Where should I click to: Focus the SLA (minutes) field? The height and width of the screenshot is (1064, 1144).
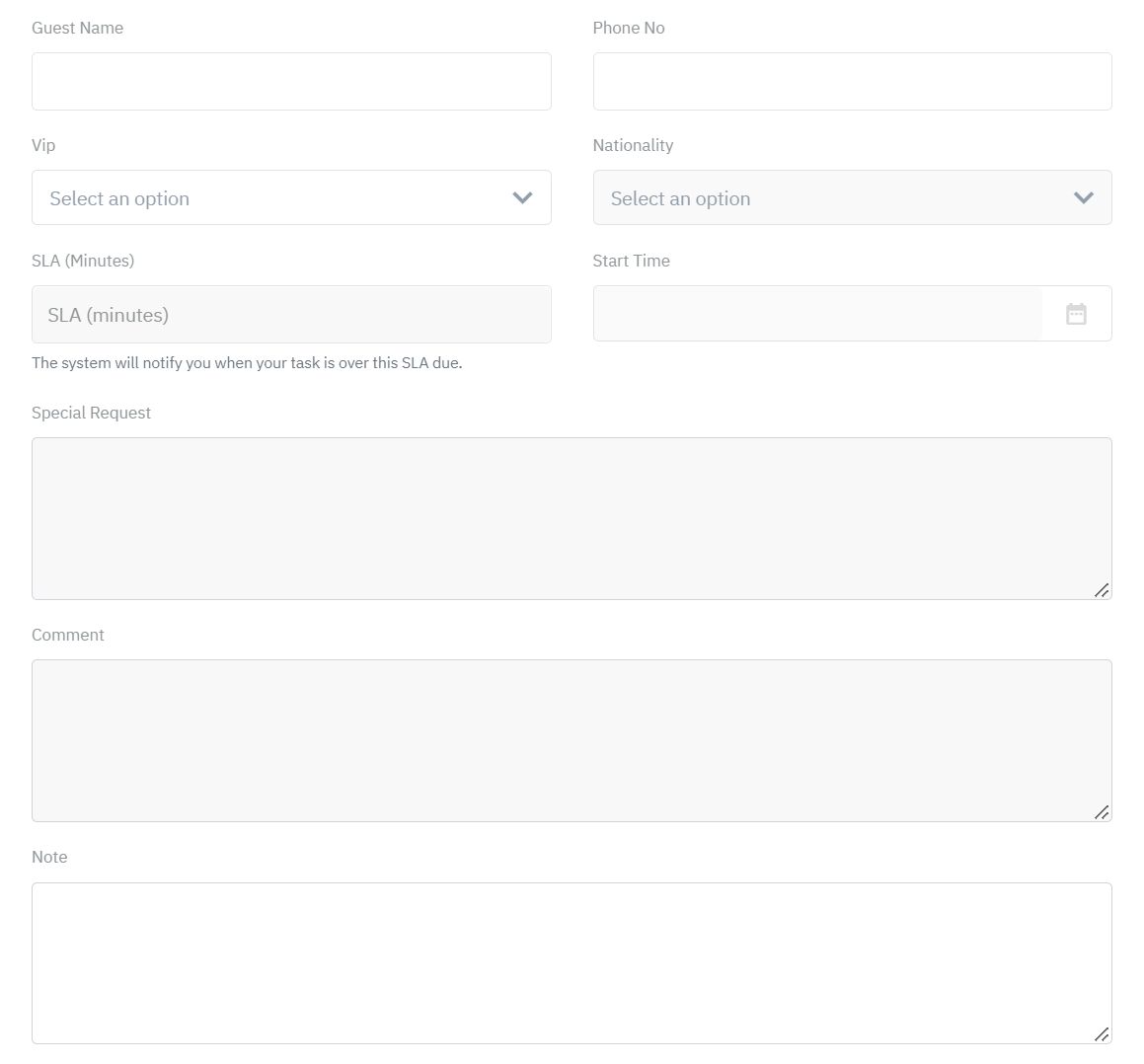pos(291,315)
